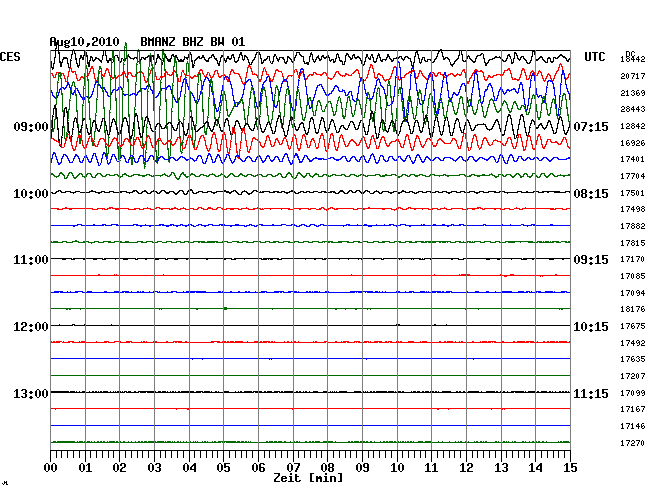Click the "08" minute axis label
The width and height of the screenshot is (650, 494).
(x=327, y=468)
